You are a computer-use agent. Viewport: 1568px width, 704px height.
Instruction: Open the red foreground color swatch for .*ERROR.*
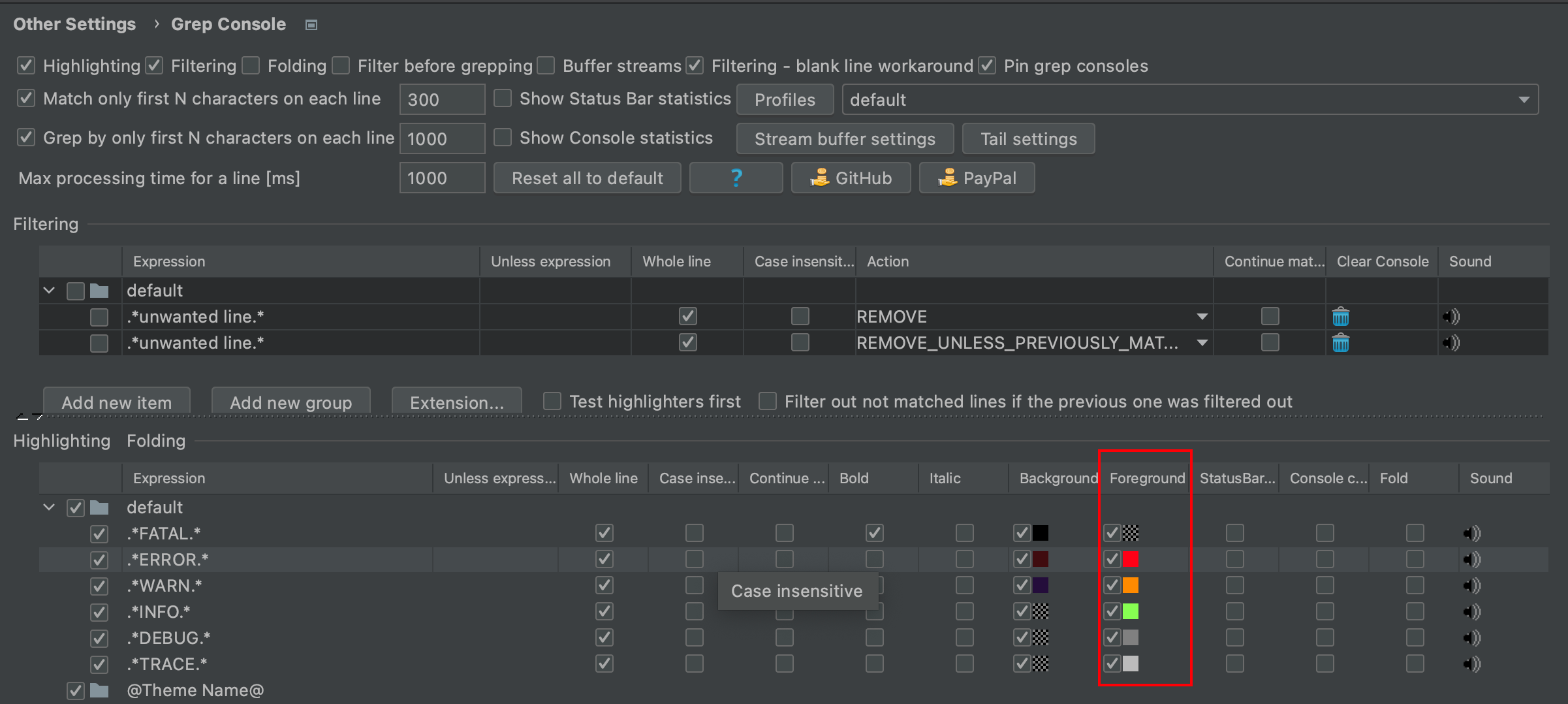1132,559
